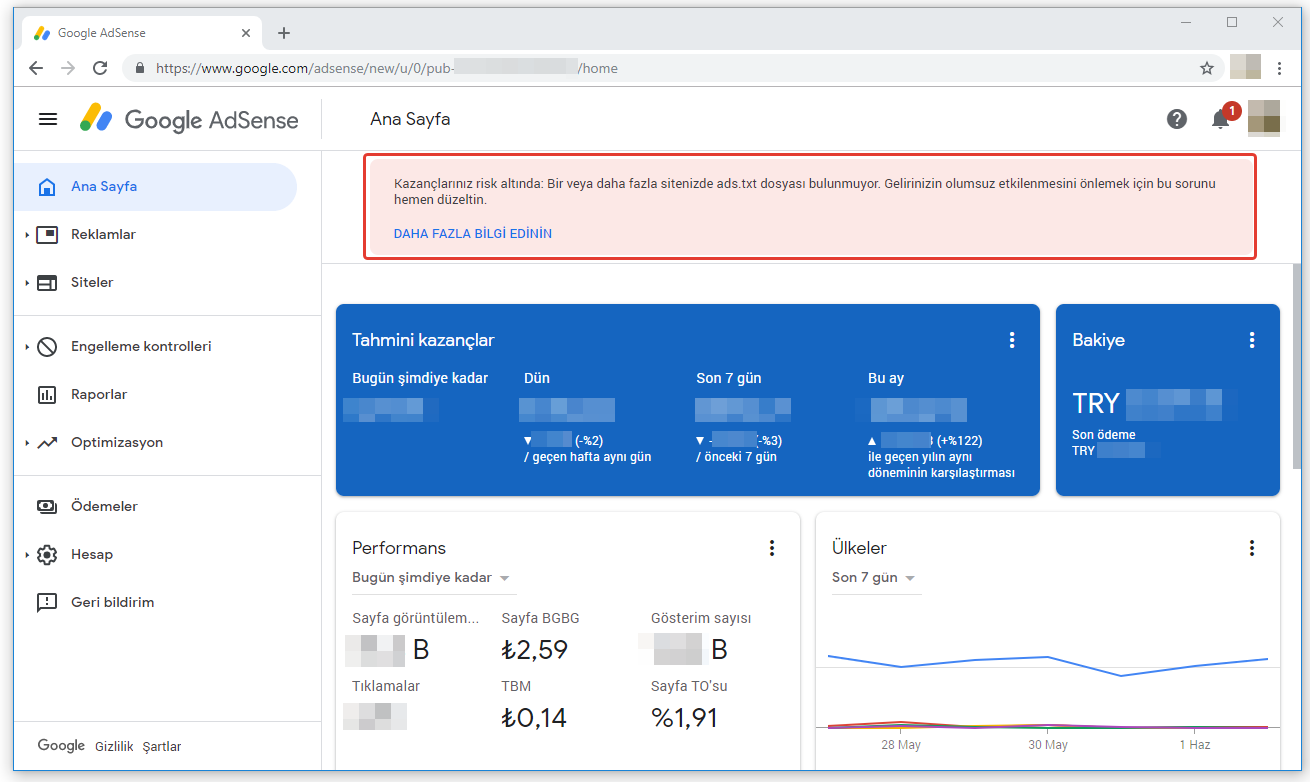The image size is (1310, 782).
Task: Open the 'Bugün şimdiye kadar' period dropdown
Action: tap(431, 578)
